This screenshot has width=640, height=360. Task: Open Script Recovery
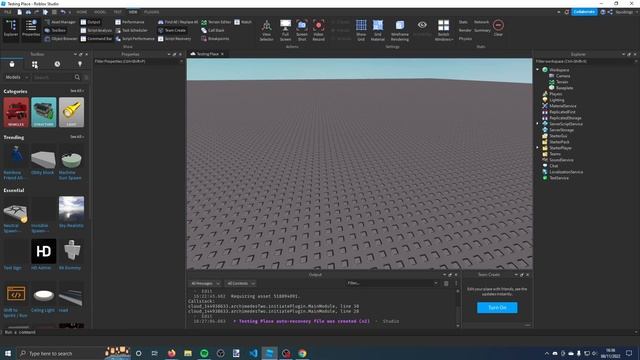[175, 39]
